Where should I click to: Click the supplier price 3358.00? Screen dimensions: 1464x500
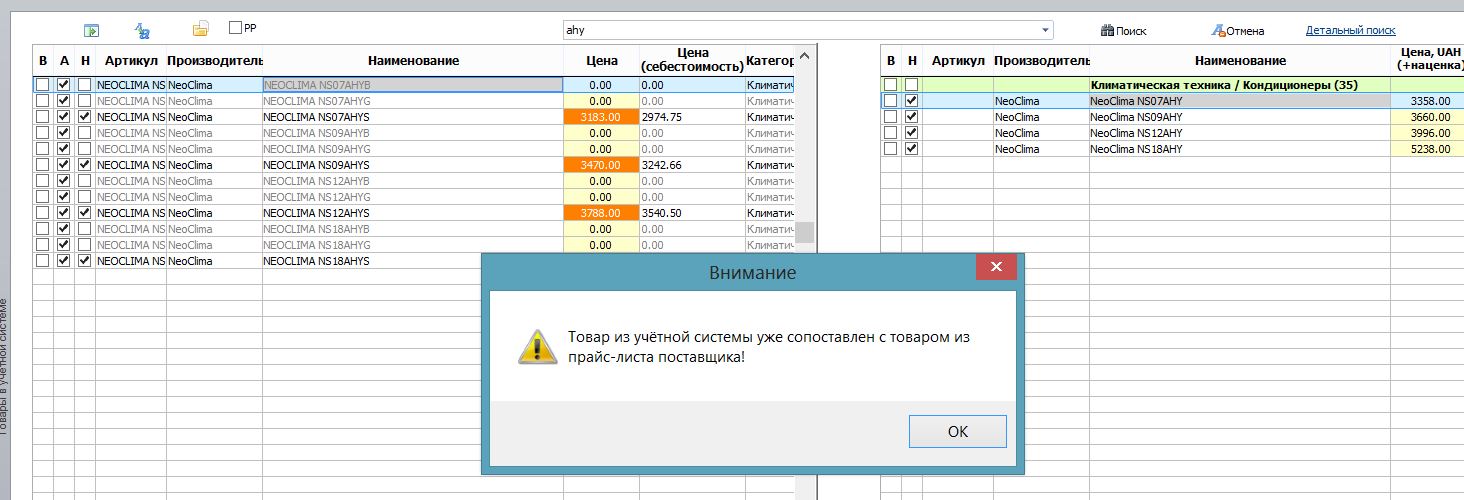point(1429,101)
